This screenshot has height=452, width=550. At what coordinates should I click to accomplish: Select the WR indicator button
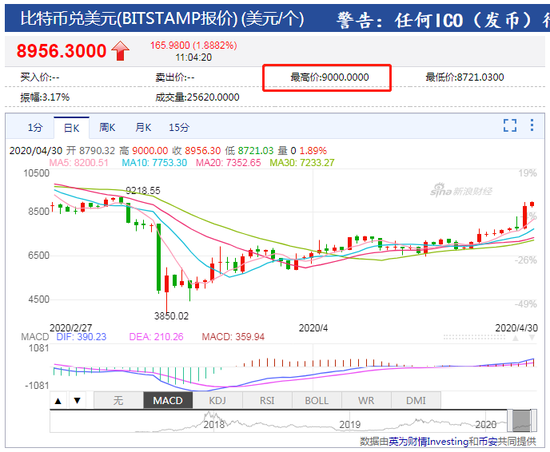[366, 400]
